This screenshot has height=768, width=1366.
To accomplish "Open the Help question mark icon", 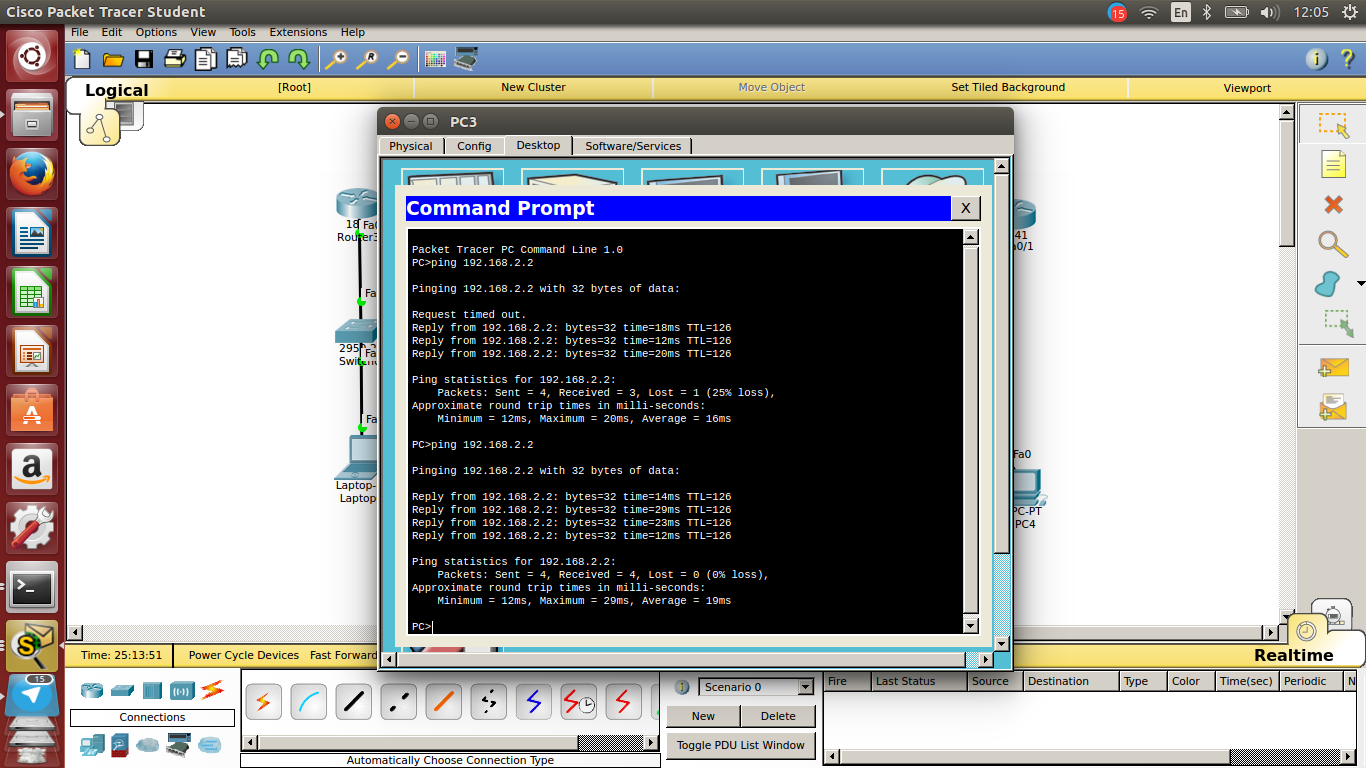I will point(1346,59).
